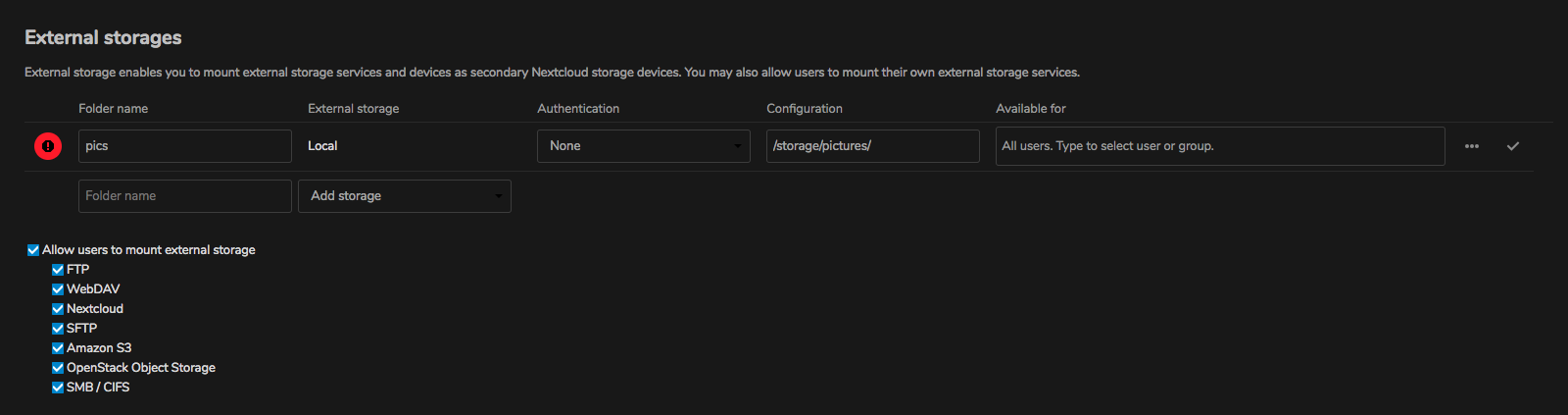Click the Local external storage label
The width and height of the screenshot is (1568, 415).
point(322,146)
